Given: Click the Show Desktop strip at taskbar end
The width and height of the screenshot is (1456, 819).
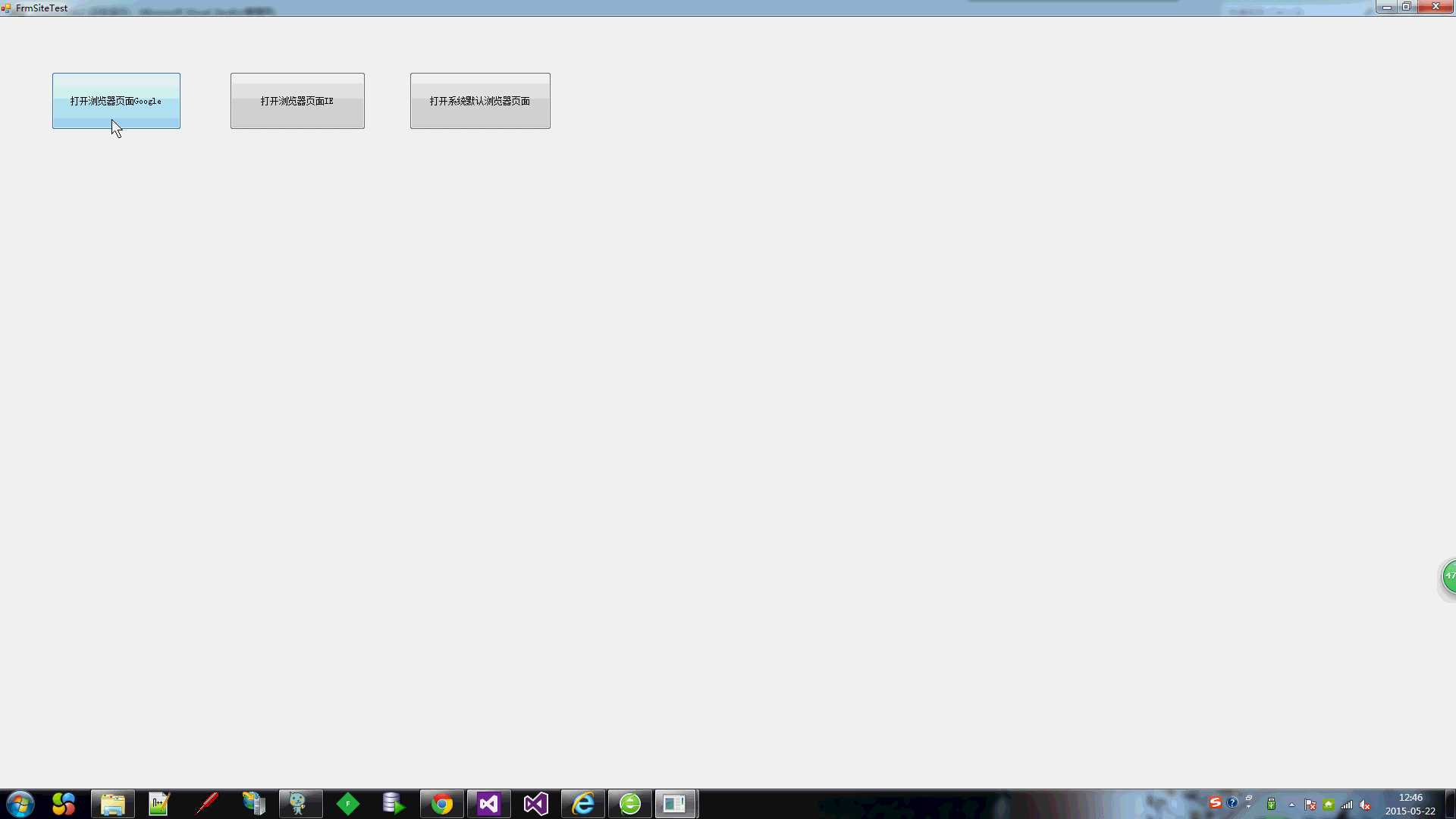Looking at the screenshot, I should tap(1450, 804).
